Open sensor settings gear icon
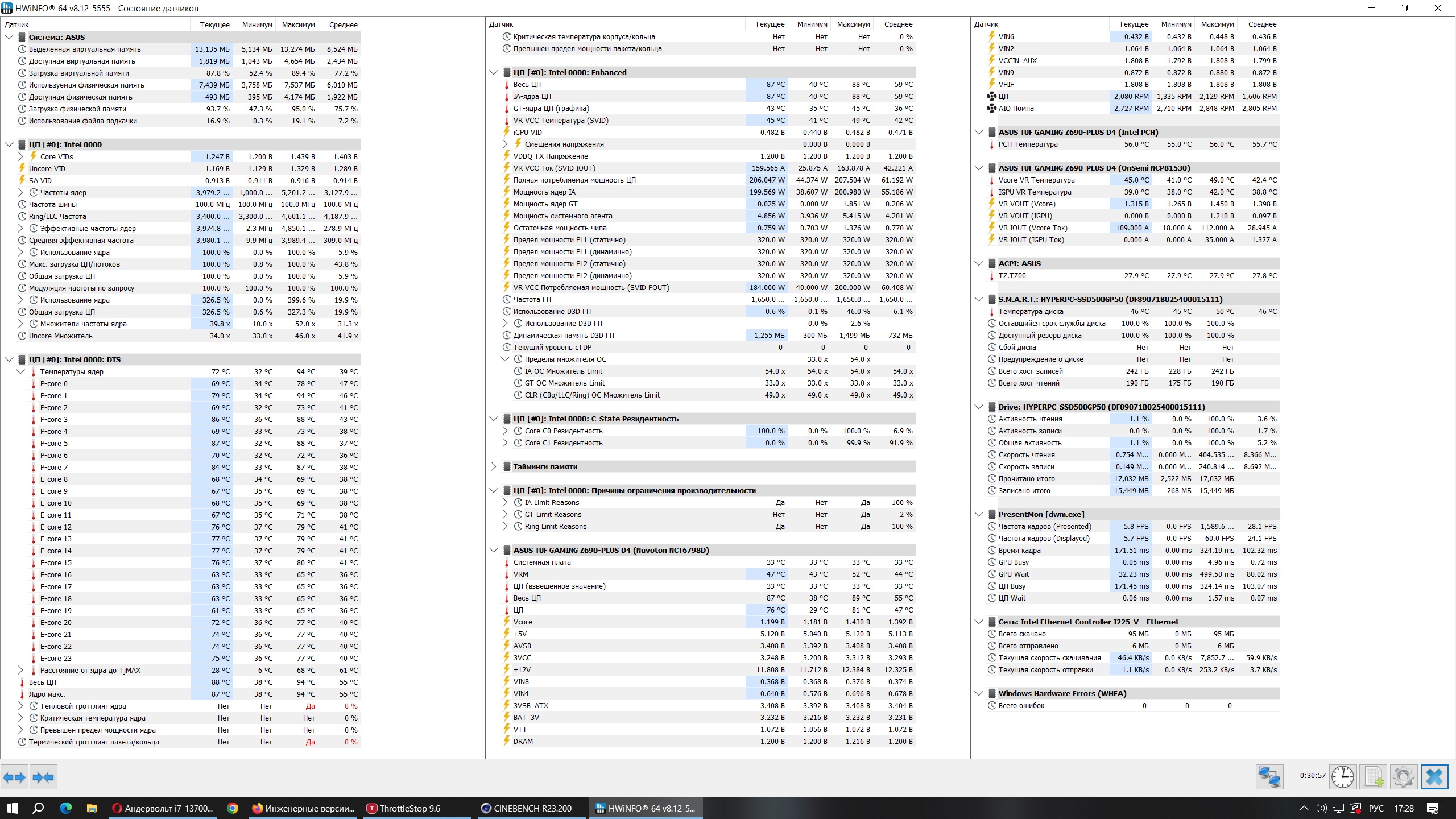The width and height of the screenshot is (1456, 819). [1403, 777]
